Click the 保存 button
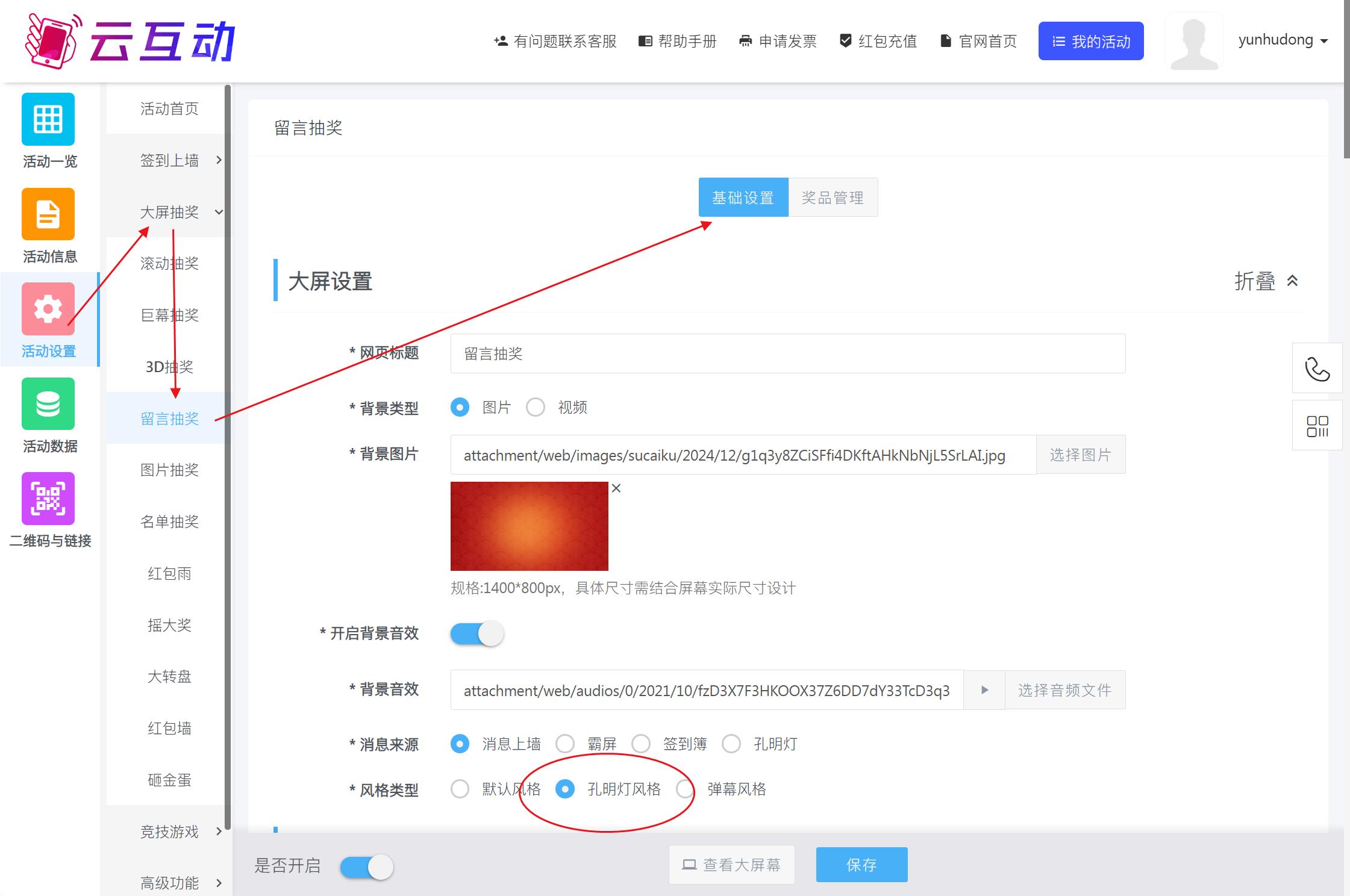Screen dimensions: 1350x896 pos(861,865)
